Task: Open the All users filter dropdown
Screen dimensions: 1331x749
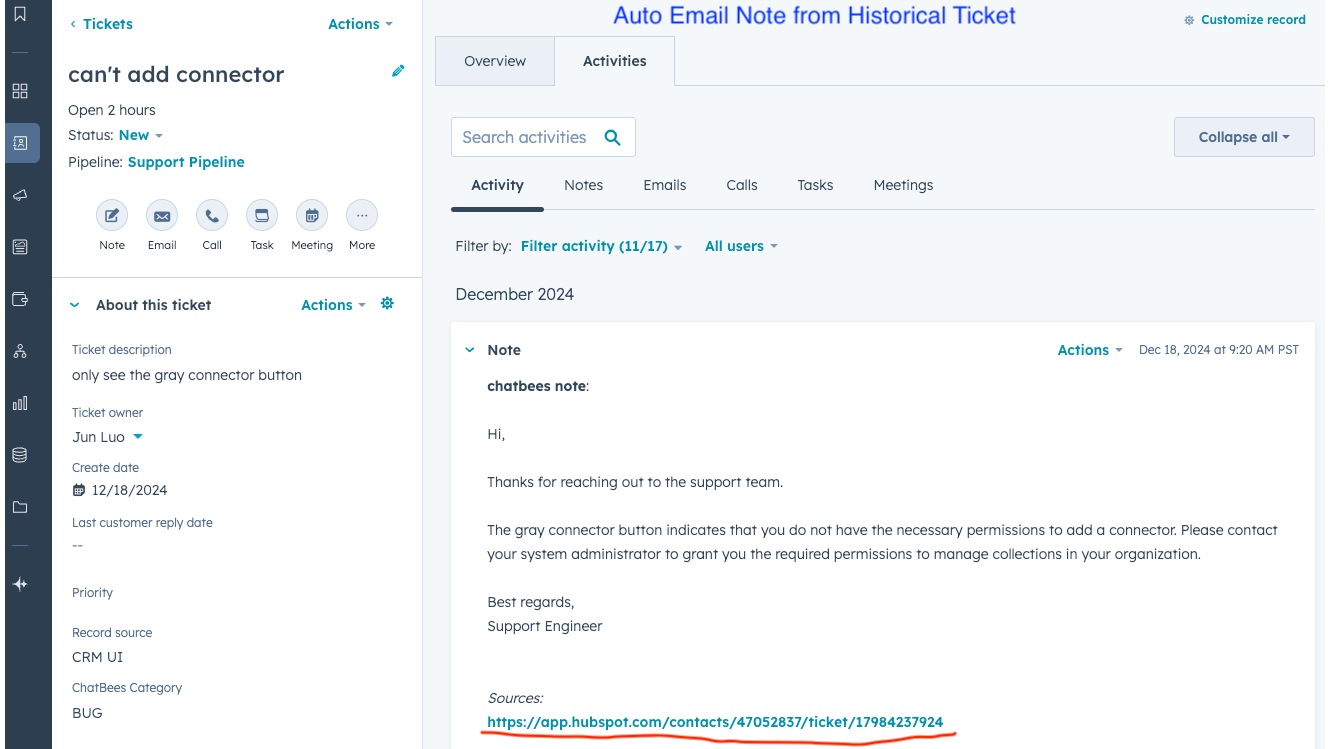Action: tap(740, 246)
